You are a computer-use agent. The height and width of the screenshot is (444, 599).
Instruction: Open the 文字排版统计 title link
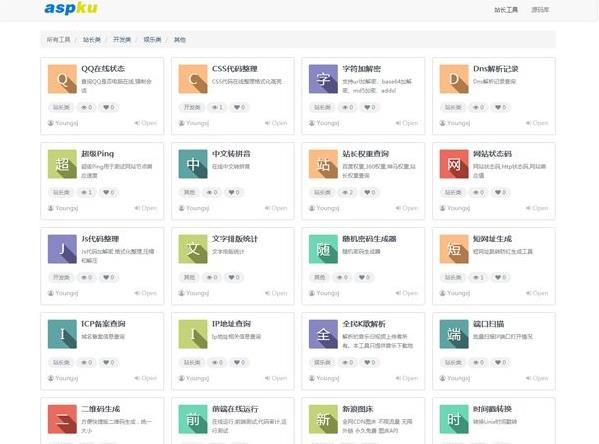(235, 239)
